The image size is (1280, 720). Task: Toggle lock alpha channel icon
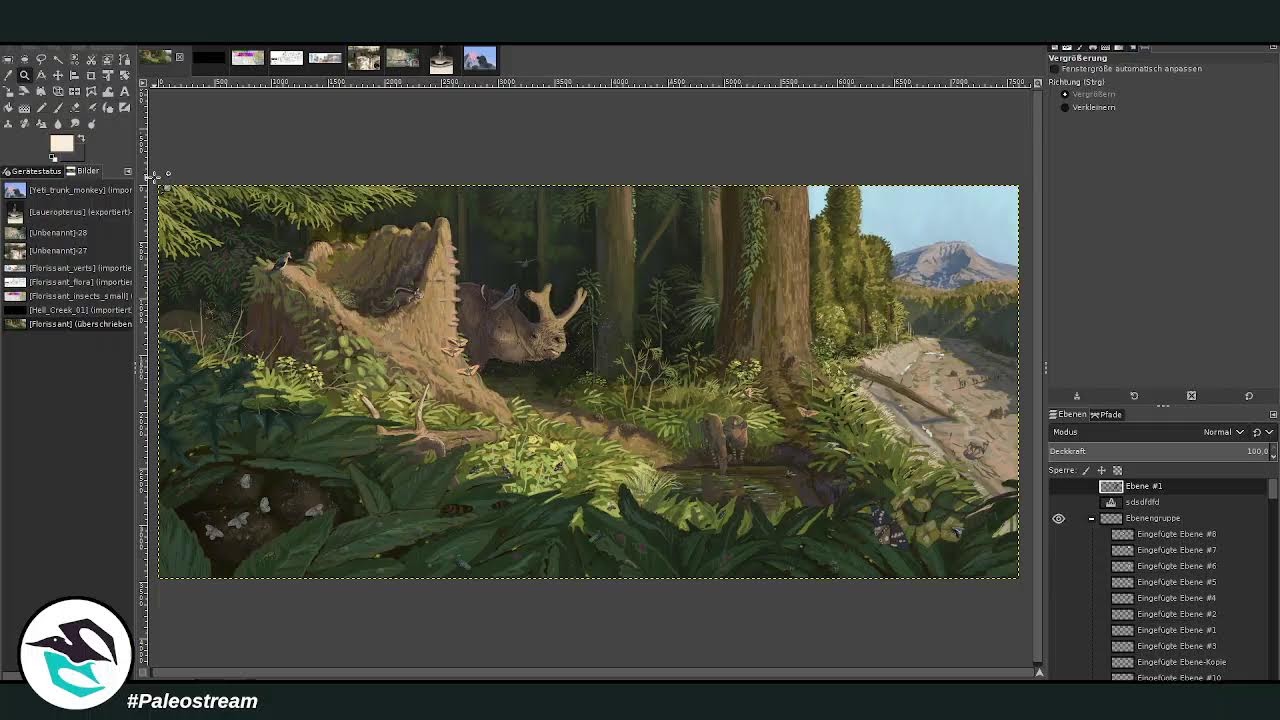(1117, 470)
